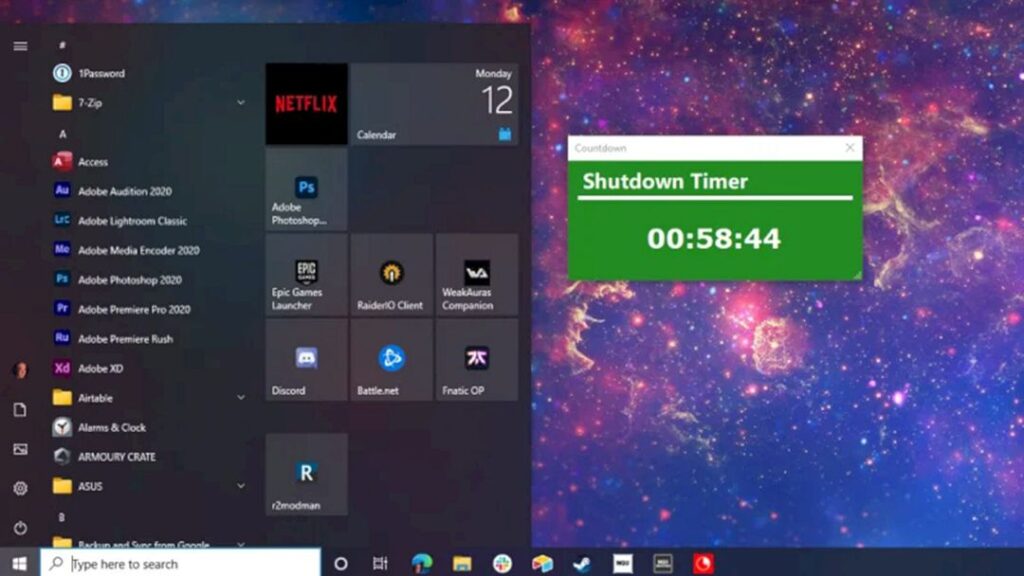Open the RaiderIO Client tile
1024x576 pixels.
click(x=391, y=275)
